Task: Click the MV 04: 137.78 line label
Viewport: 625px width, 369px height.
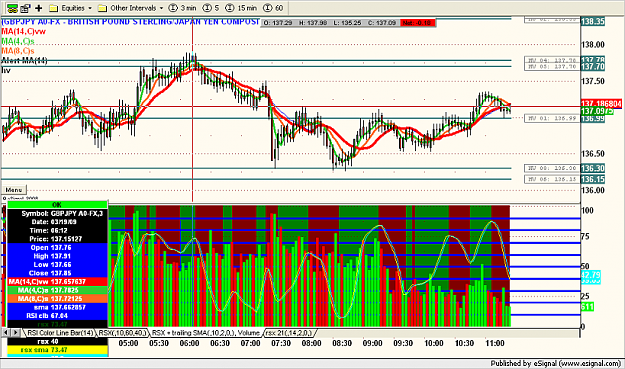Action: pyautogui.click(x=552, y=60)
